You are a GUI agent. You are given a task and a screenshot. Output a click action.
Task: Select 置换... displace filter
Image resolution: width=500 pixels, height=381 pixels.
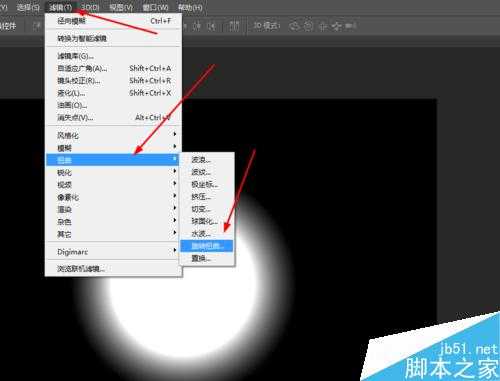(x=207, y=258)
